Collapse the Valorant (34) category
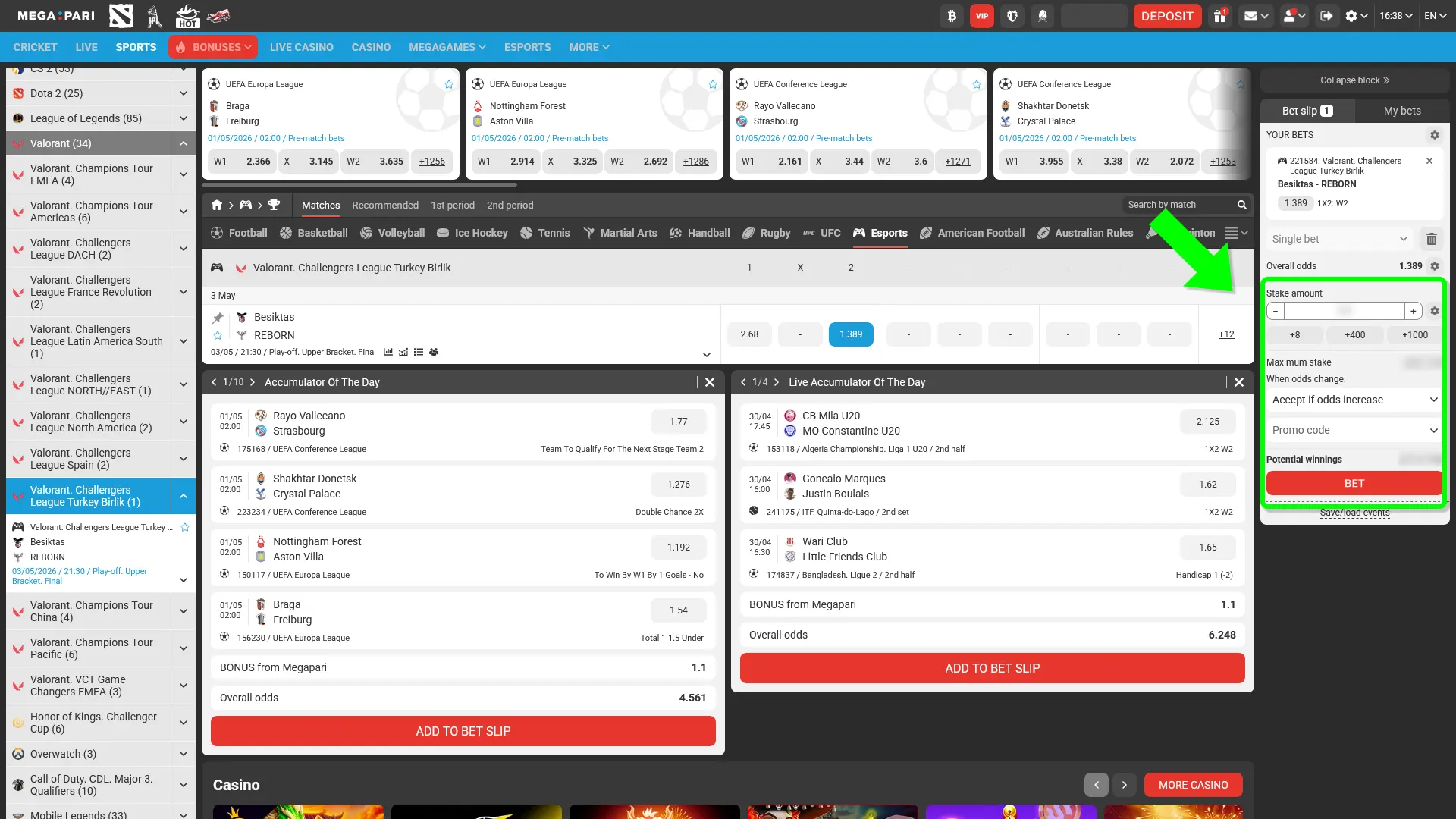 (x=183, y=143)
